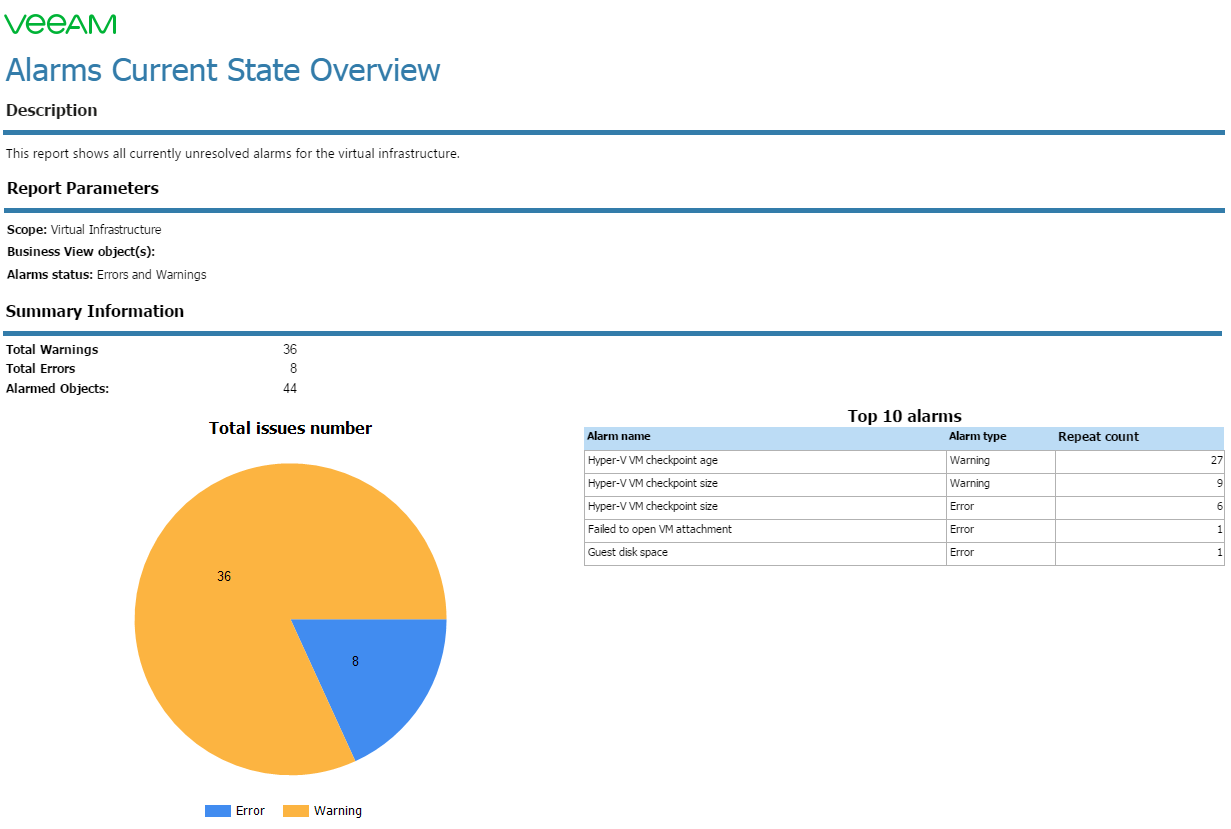This screenshot has width=1231, height=829.
Task: Click the Error type cell for 'Failed to open VM attachment'
Action: (x=1001, y=530)
